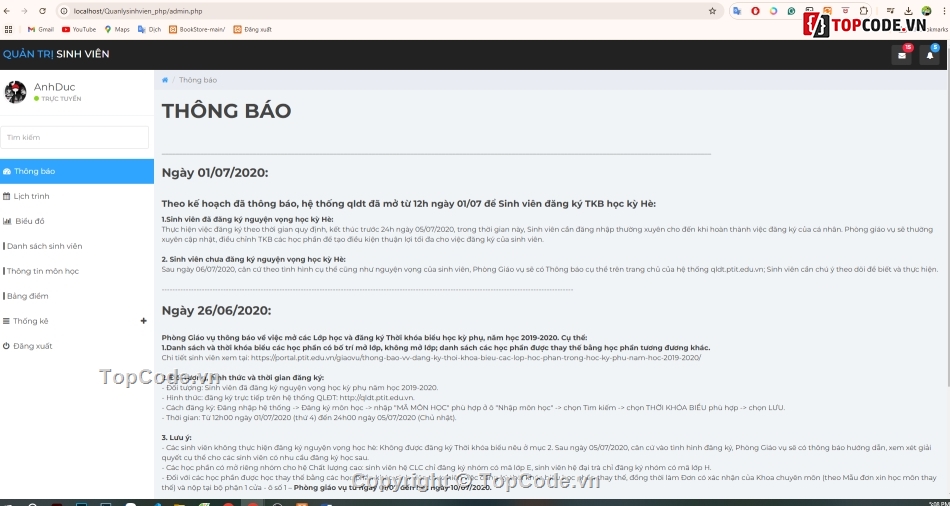The height and width of the screenshot is (506, 950).
Task: Open Biểu đồ in the sidebar
Action: [77, 221]
